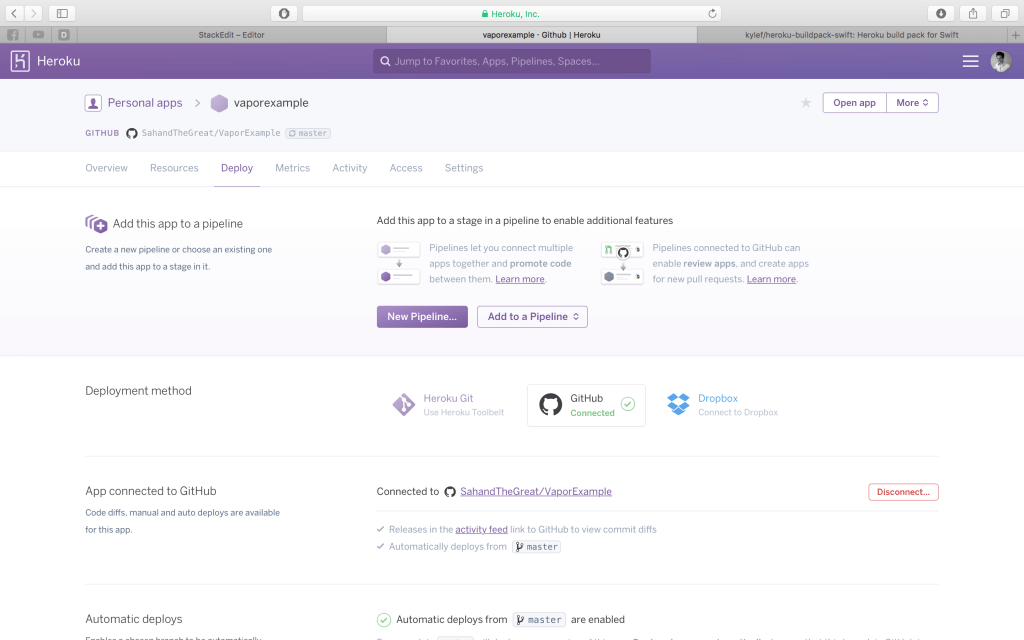Viewport: 1024px width, 640px height.
Task: Click the vaporexample hexagon app icon
Action: click(219, 103)
